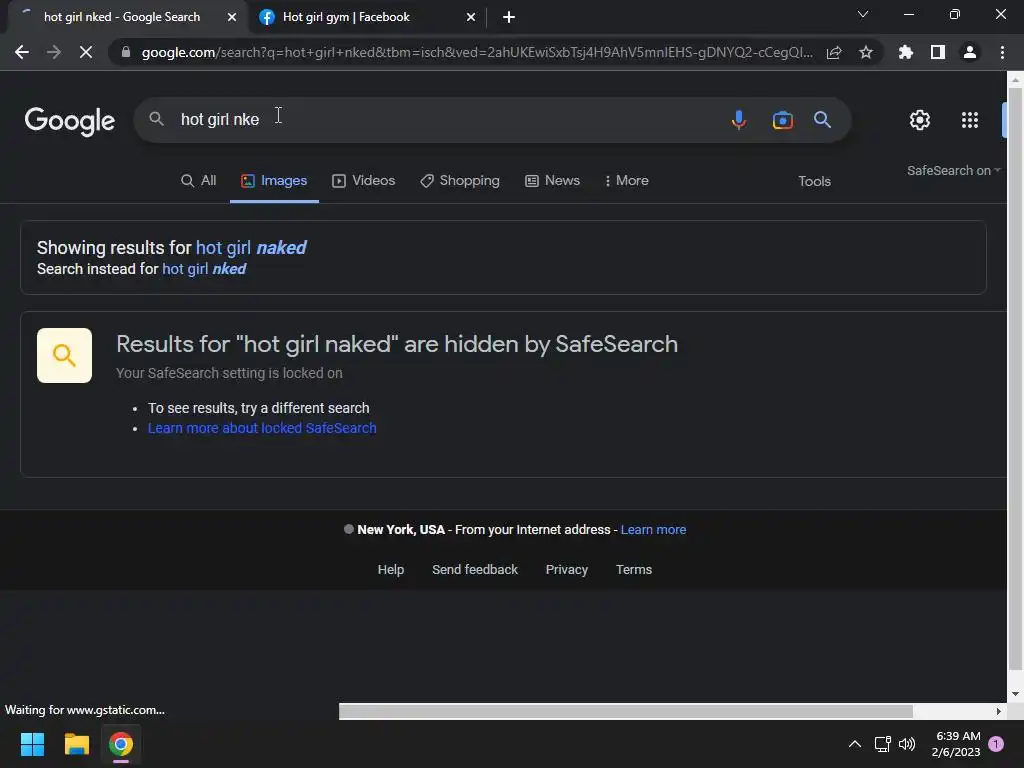Show hidden system tray icons
Image resolution: width=1024 pixels, height=768 pixels.
pos(854,744)
